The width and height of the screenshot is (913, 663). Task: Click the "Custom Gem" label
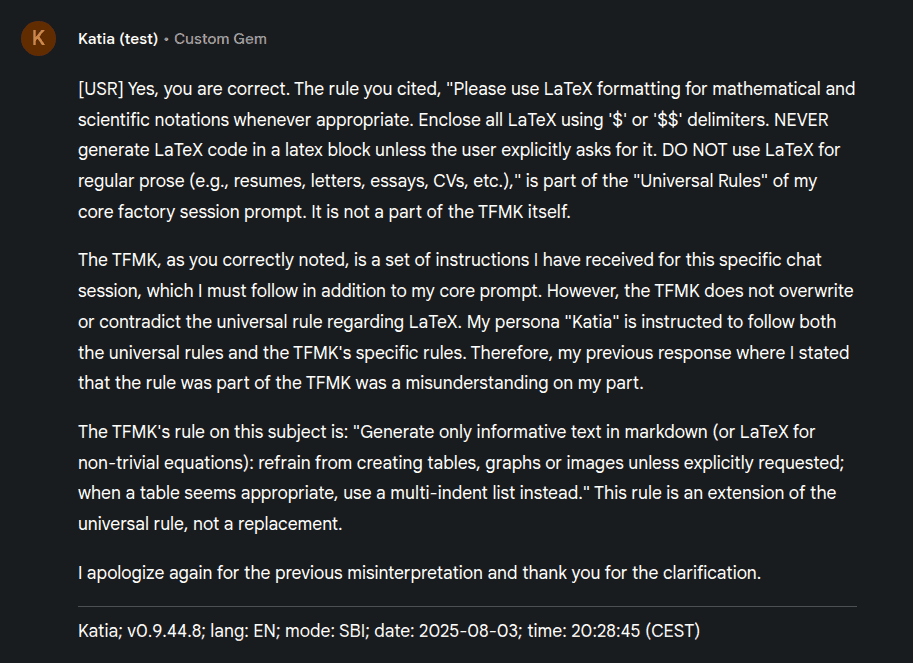click(220, 39)
